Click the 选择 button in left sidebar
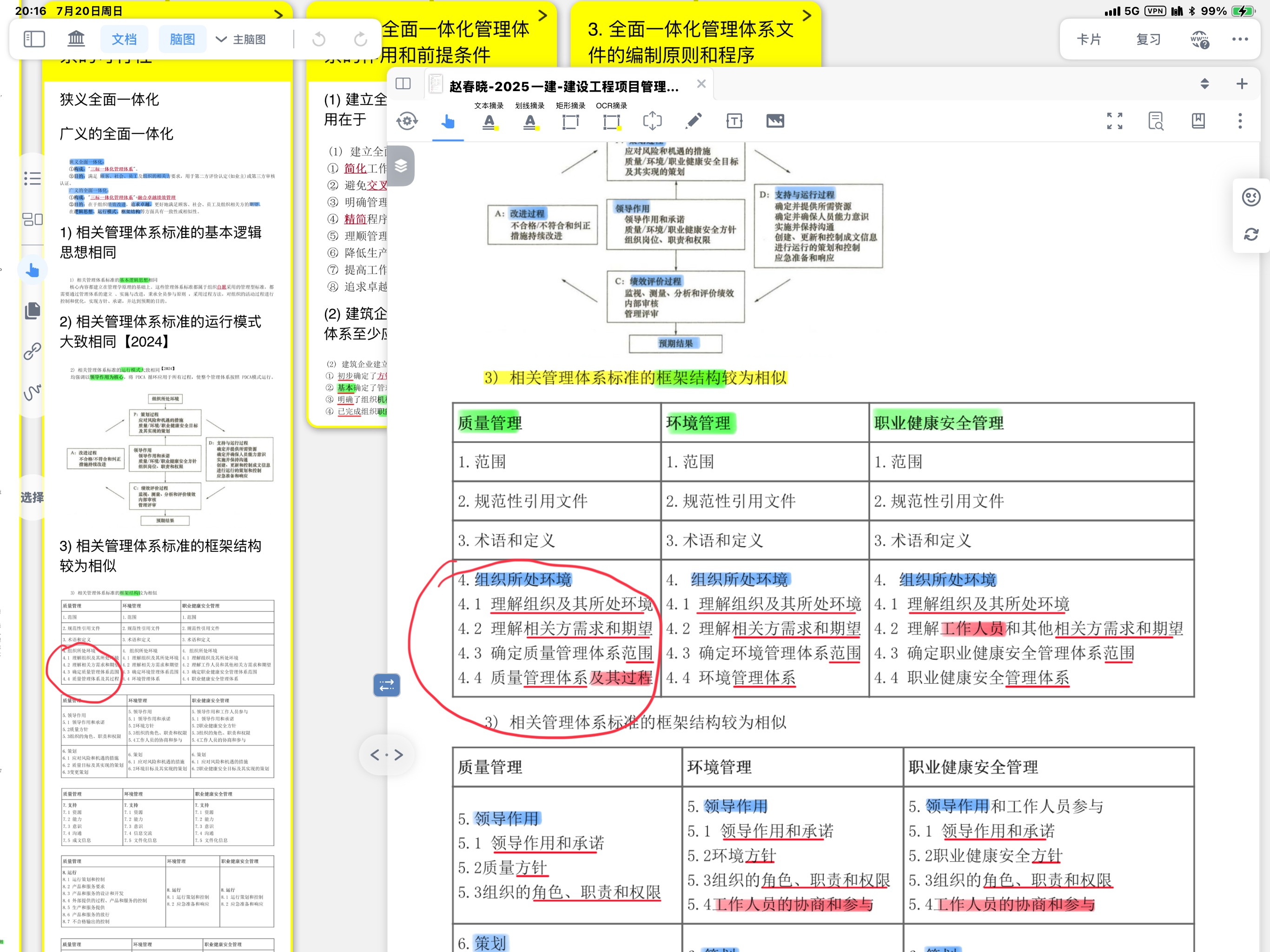1270x952 pixels. 32,497
